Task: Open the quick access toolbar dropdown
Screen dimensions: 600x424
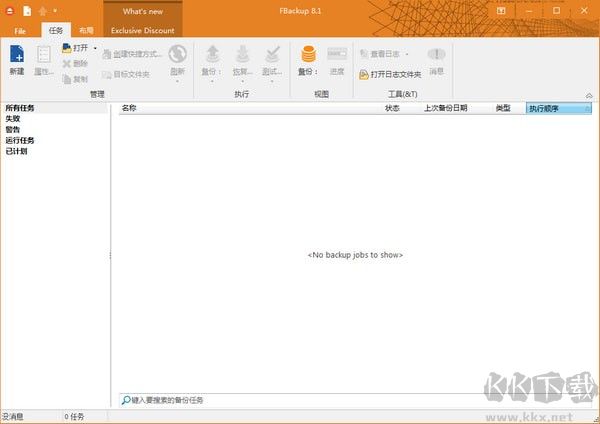Action: [x=55, y=11]
